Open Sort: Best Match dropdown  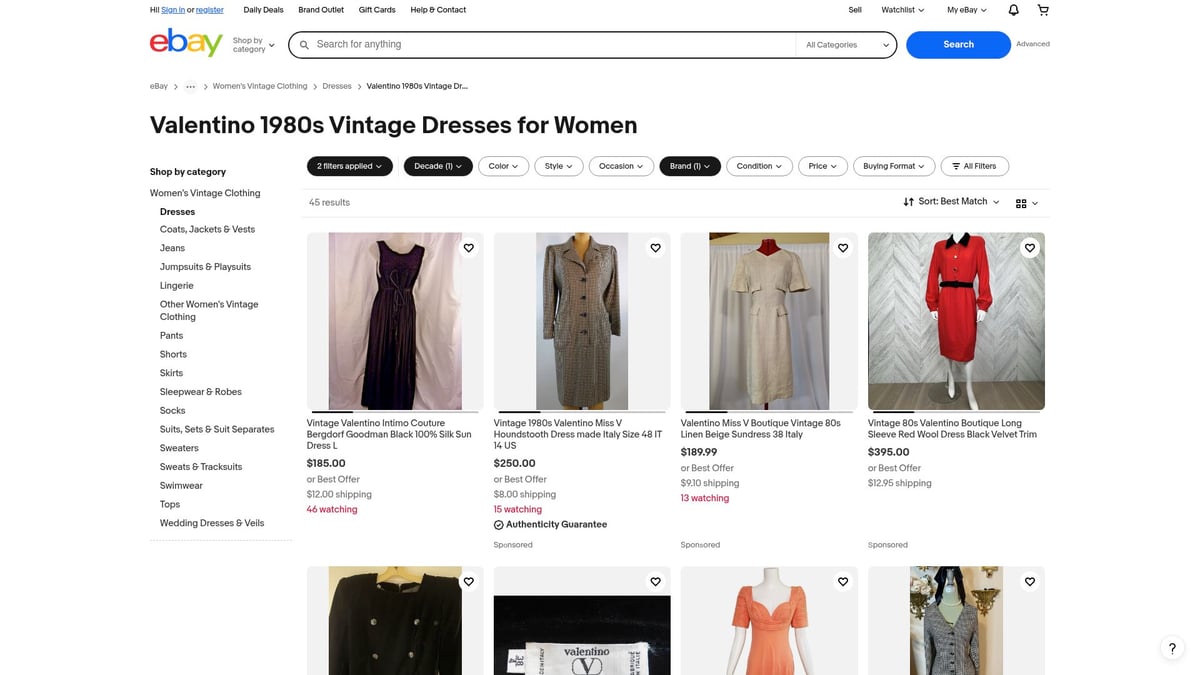pos(951,202)
